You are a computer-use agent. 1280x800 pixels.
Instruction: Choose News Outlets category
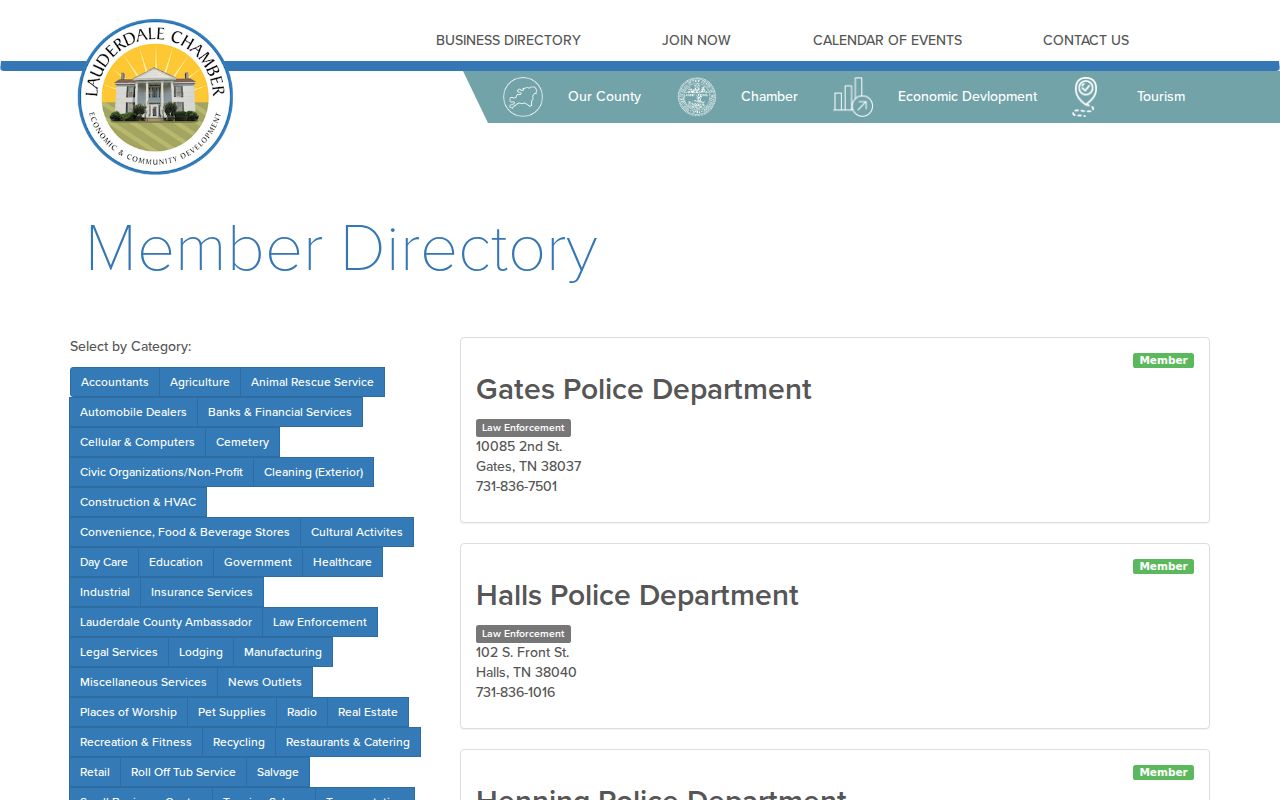click(265, 682)
